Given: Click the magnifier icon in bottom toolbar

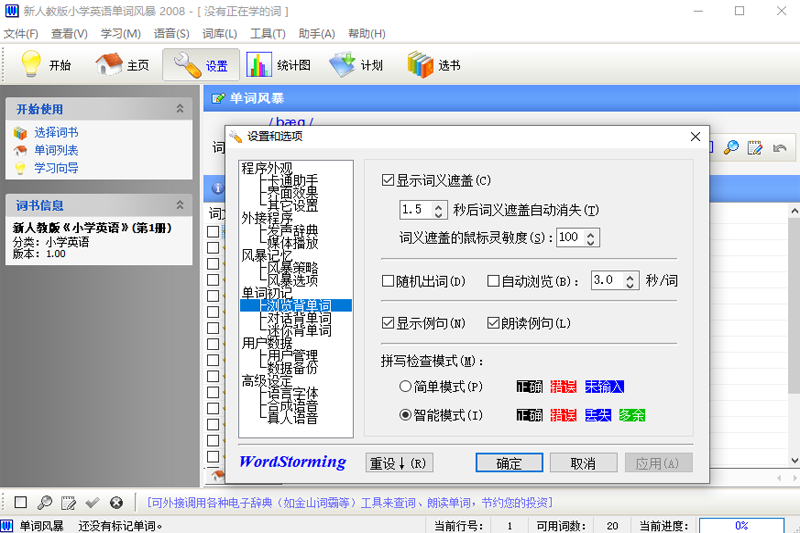Looking at the screenshot, I should [44, 502].
